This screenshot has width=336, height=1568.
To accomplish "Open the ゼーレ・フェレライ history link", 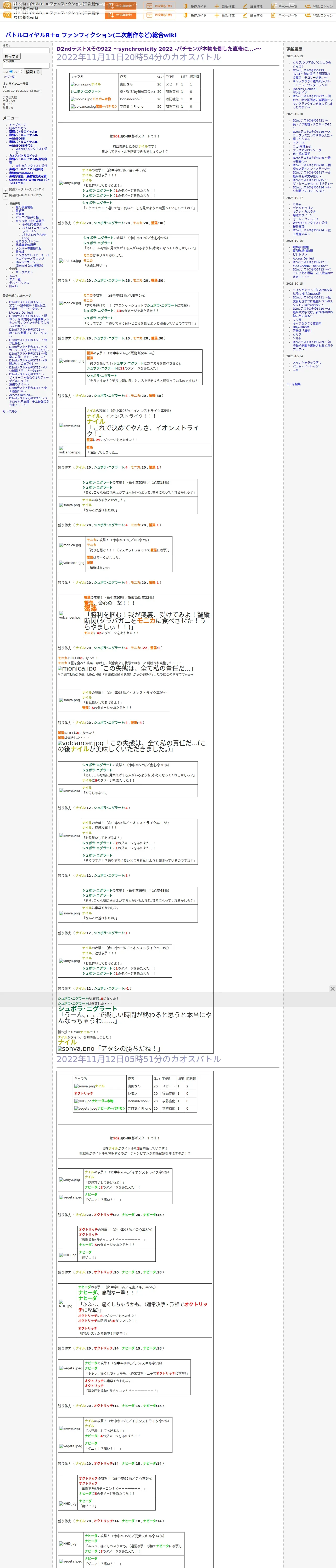I will [305, 219].
